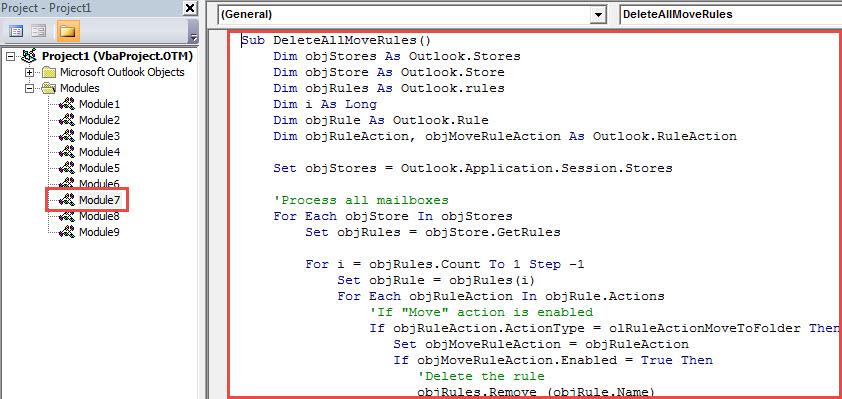Click the (General) object combo box
Viewport: 842px width, 399px height.
[x=412, y=15]
